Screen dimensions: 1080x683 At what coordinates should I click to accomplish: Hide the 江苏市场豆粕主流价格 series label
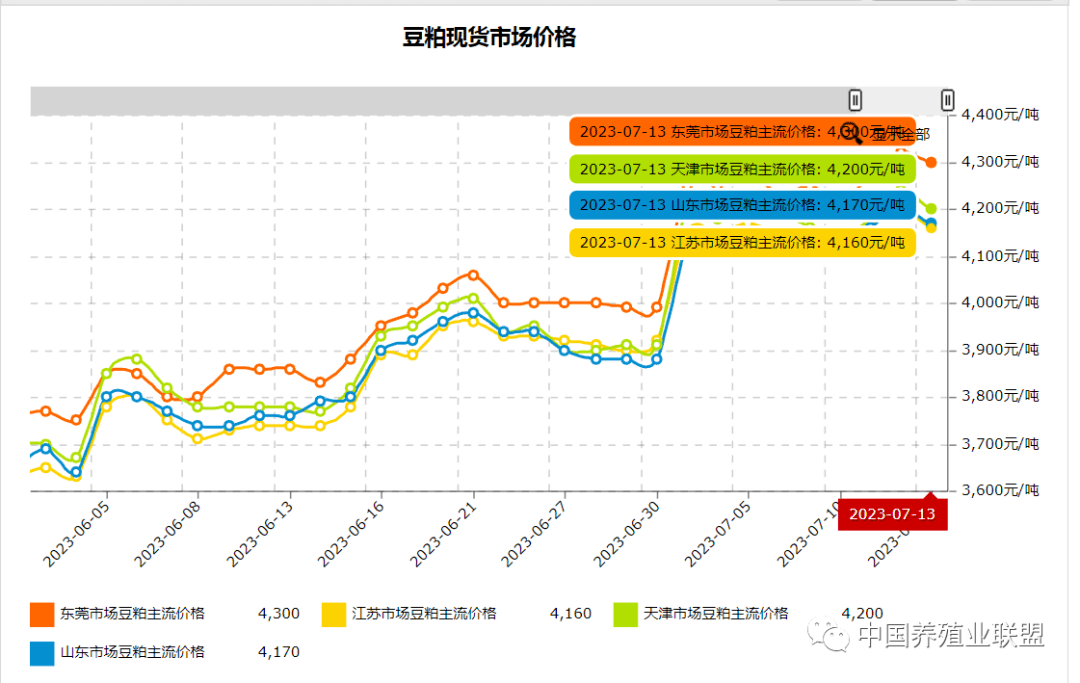[424, 613]
